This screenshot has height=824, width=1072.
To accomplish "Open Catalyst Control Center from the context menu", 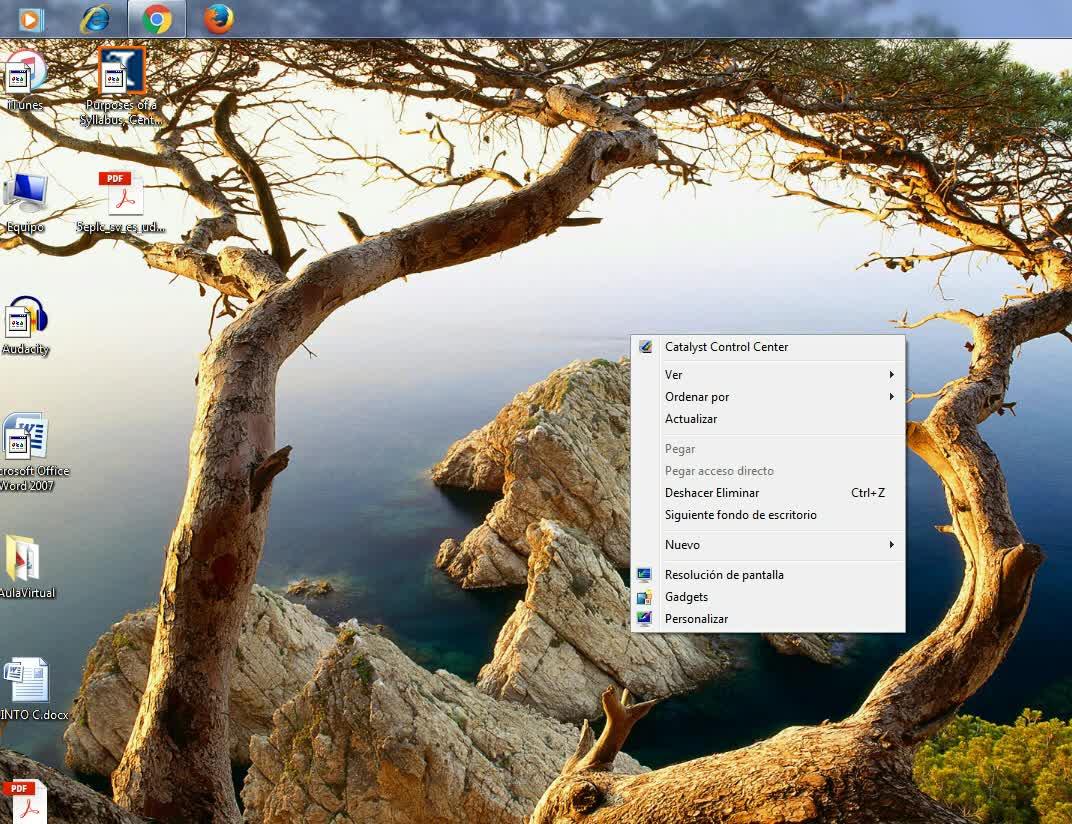I will (726, 347).
